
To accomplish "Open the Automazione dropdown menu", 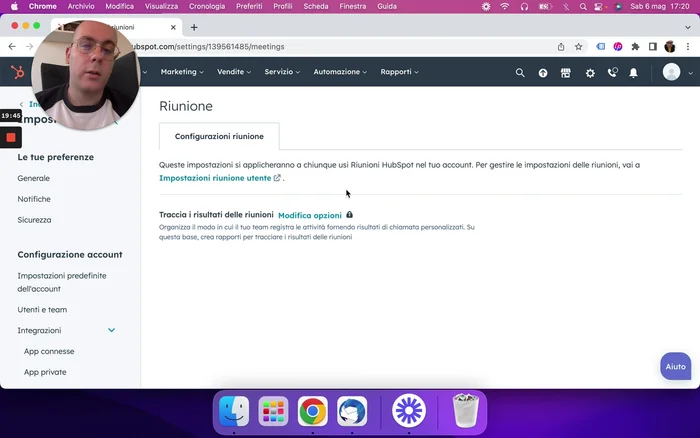I will [340, 72].
